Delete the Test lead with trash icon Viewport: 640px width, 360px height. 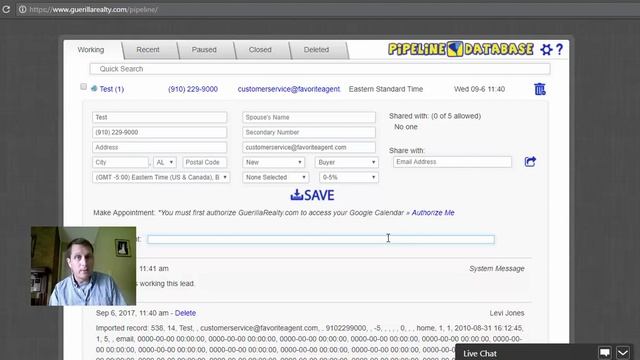pyautogui.click(x=540, y=89)
